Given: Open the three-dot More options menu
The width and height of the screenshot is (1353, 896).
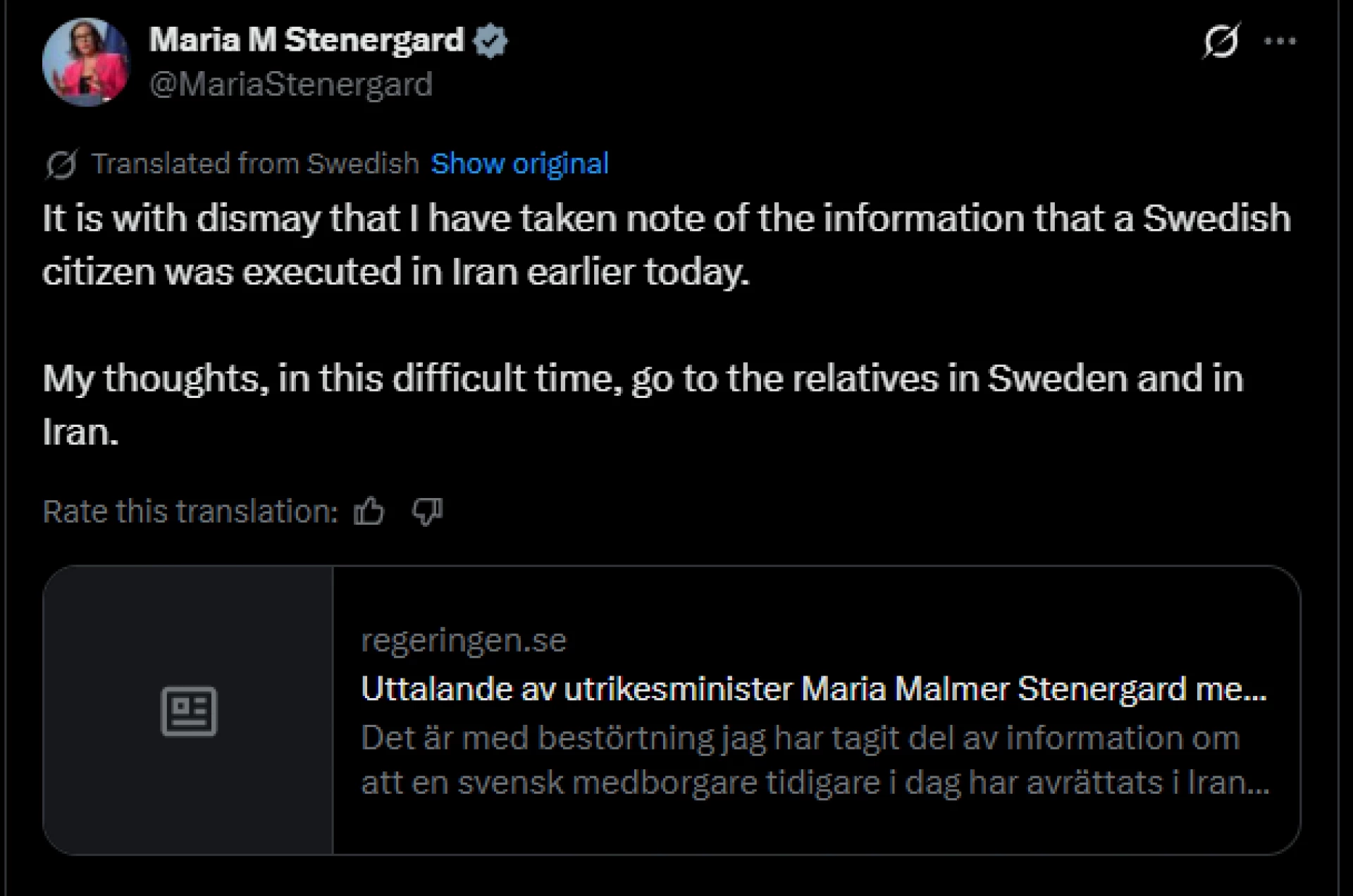Looking at the screenshot, I should coord(1280,41).
